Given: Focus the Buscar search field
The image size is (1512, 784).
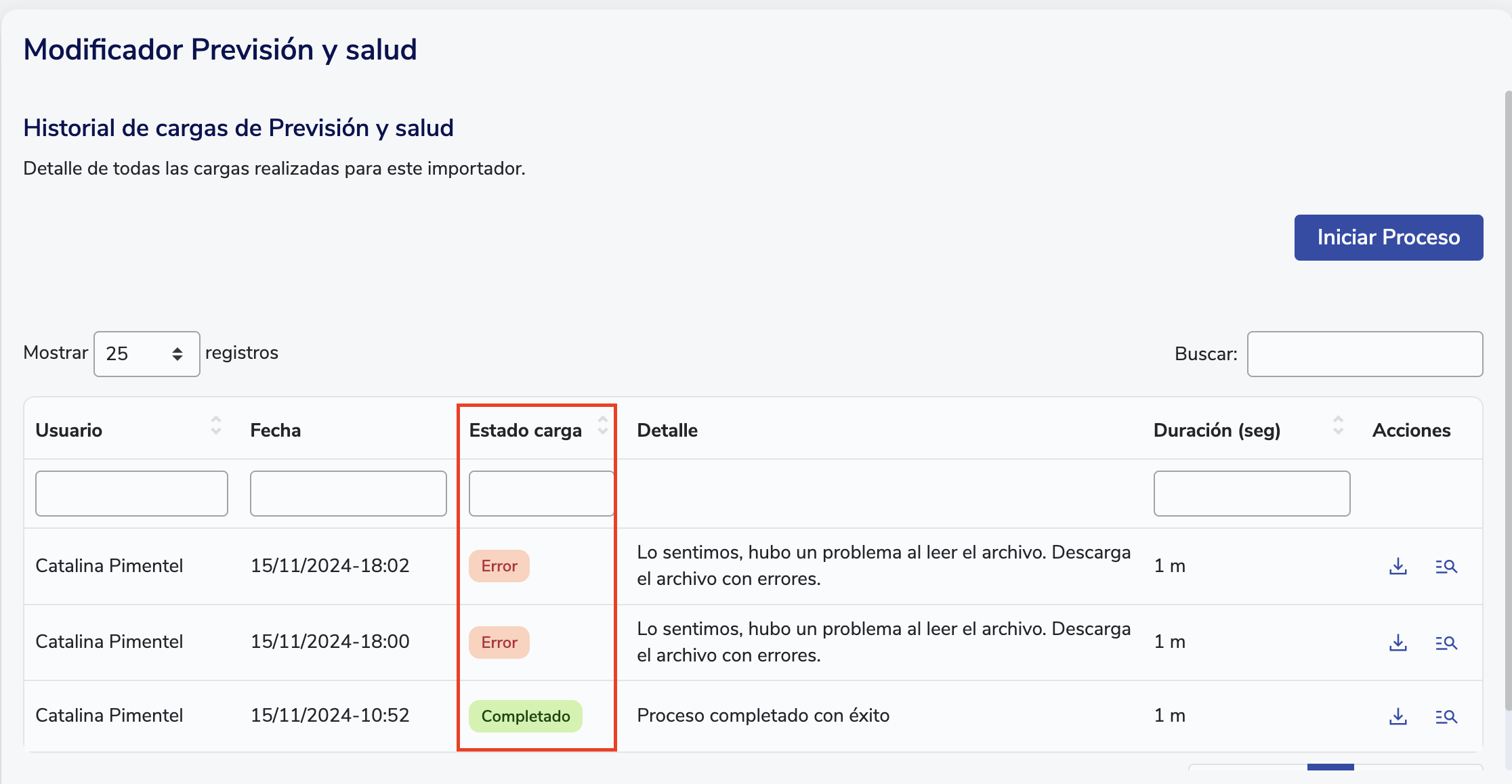Looking at the screenshot, I should coord(1364,354).
